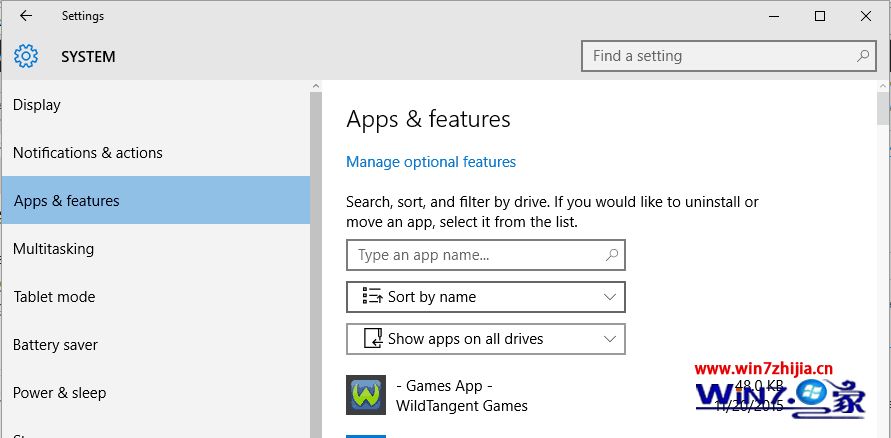This screenshot has width=891, height=438.
Task: Click the right pane vertical scrollbar thumb
Action: [884, 109]
